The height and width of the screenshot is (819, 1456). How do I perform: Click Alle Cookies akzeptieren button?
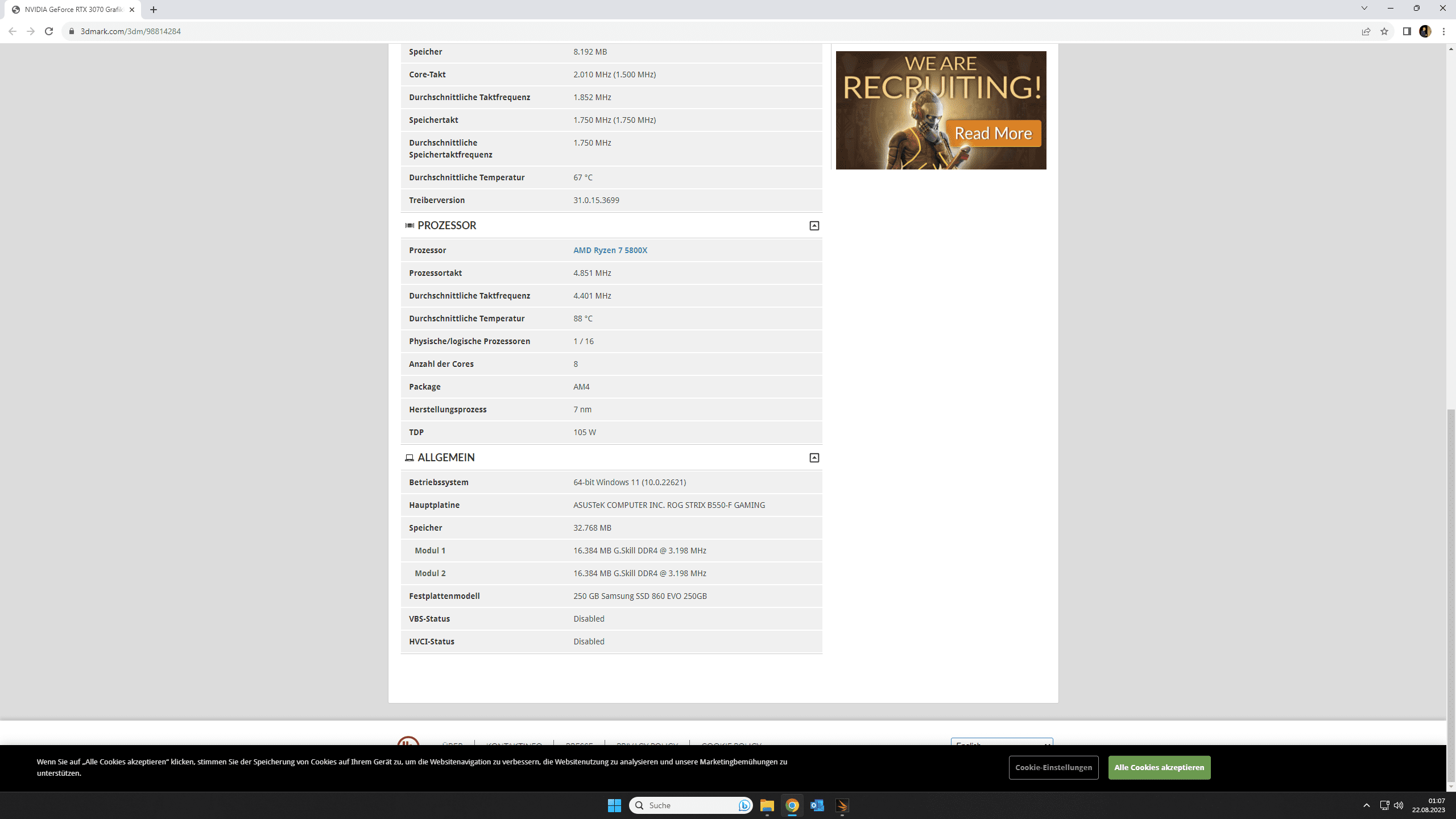(1159, 767)
